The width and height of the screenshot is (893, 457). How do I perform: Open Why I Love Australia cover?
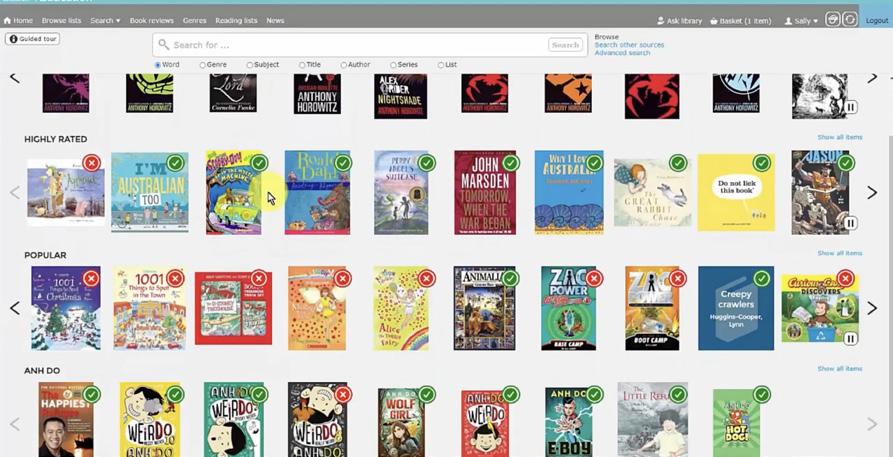[569, 193]
